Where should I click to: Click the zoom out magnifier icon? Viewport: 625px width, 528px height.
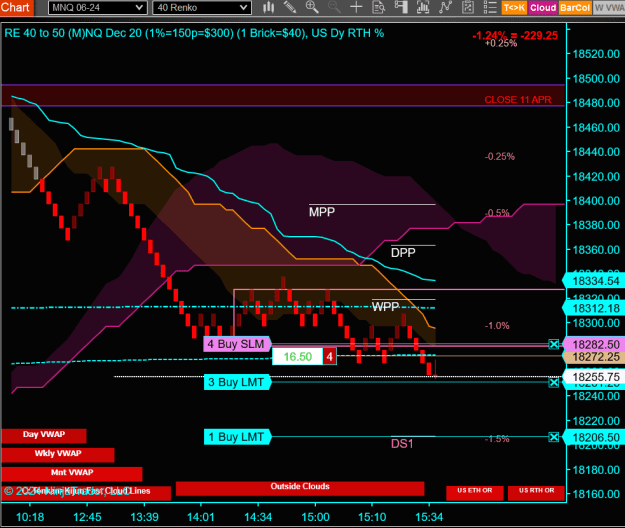pyautogui.click(x=334, y=7)
